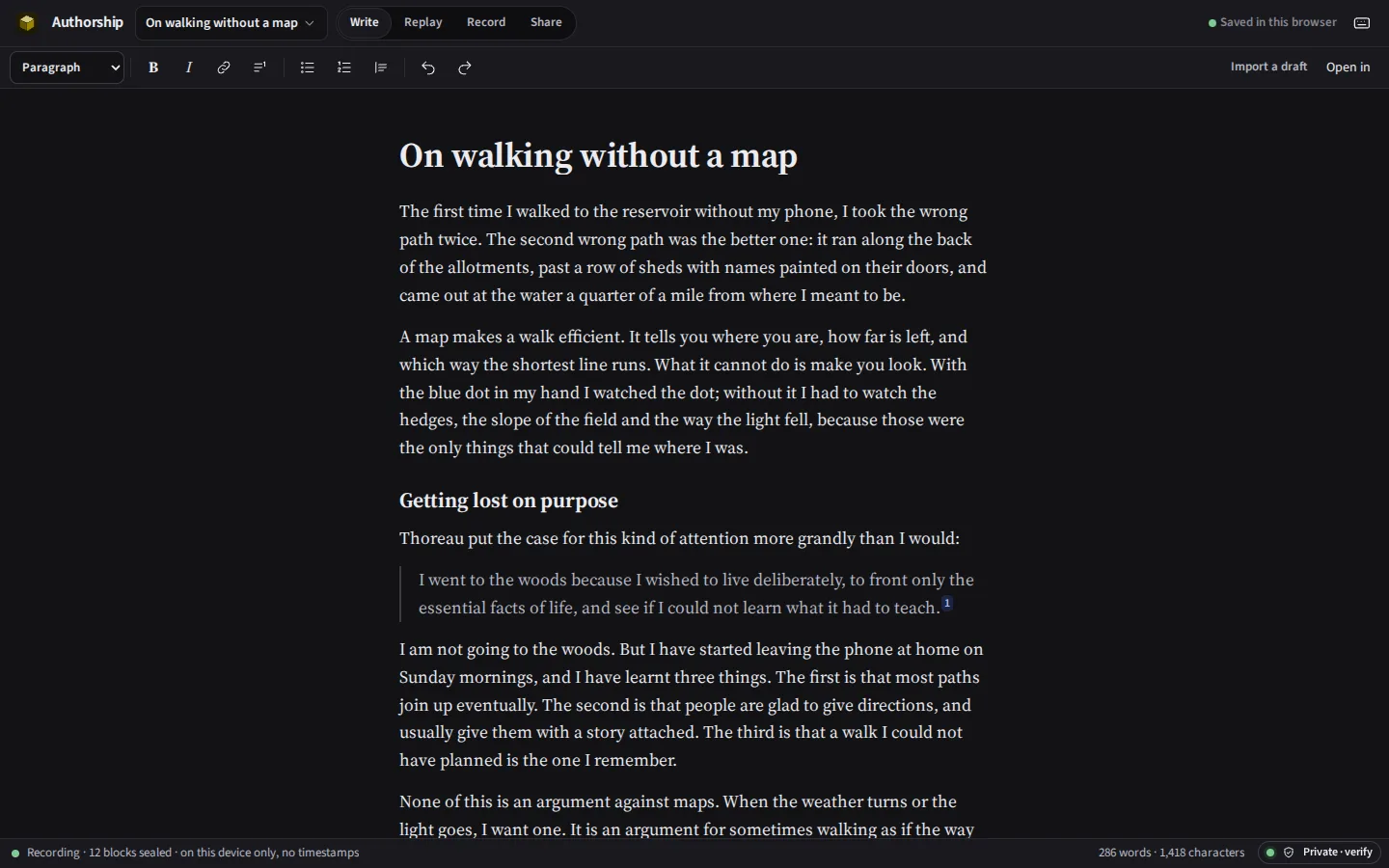Open the 'On walking without a map' document menu
Image resolution: width=1389 pixels, height=868 pixels.
230,22
